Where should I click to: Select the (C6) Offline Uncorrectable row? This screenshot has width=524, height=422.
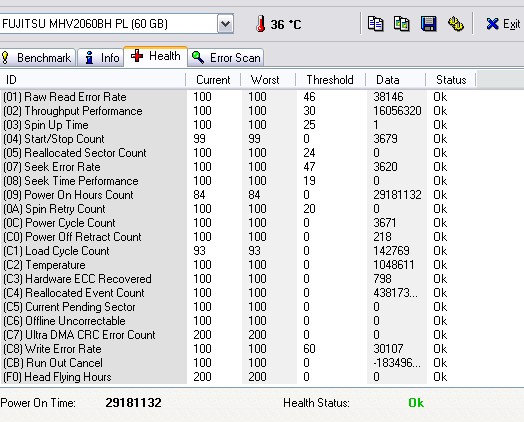coord(238,321)
